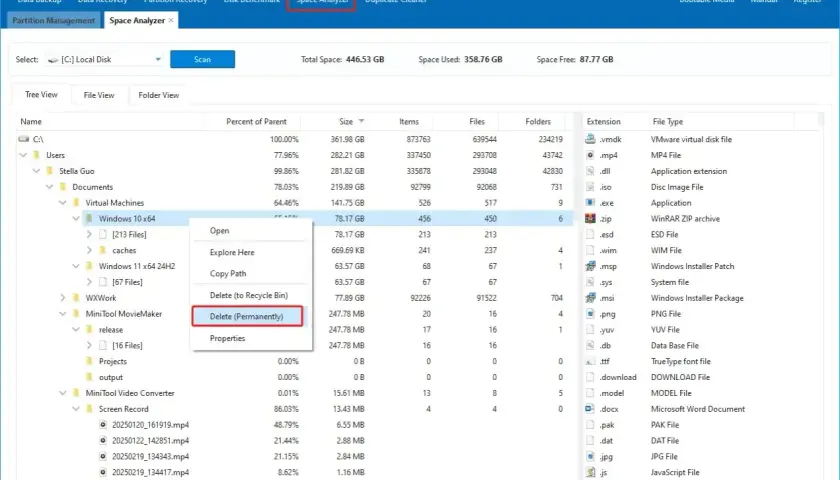Viewport: 840px width, 480px height.
Task: Click the Documents folder icon
Action: 63,187
